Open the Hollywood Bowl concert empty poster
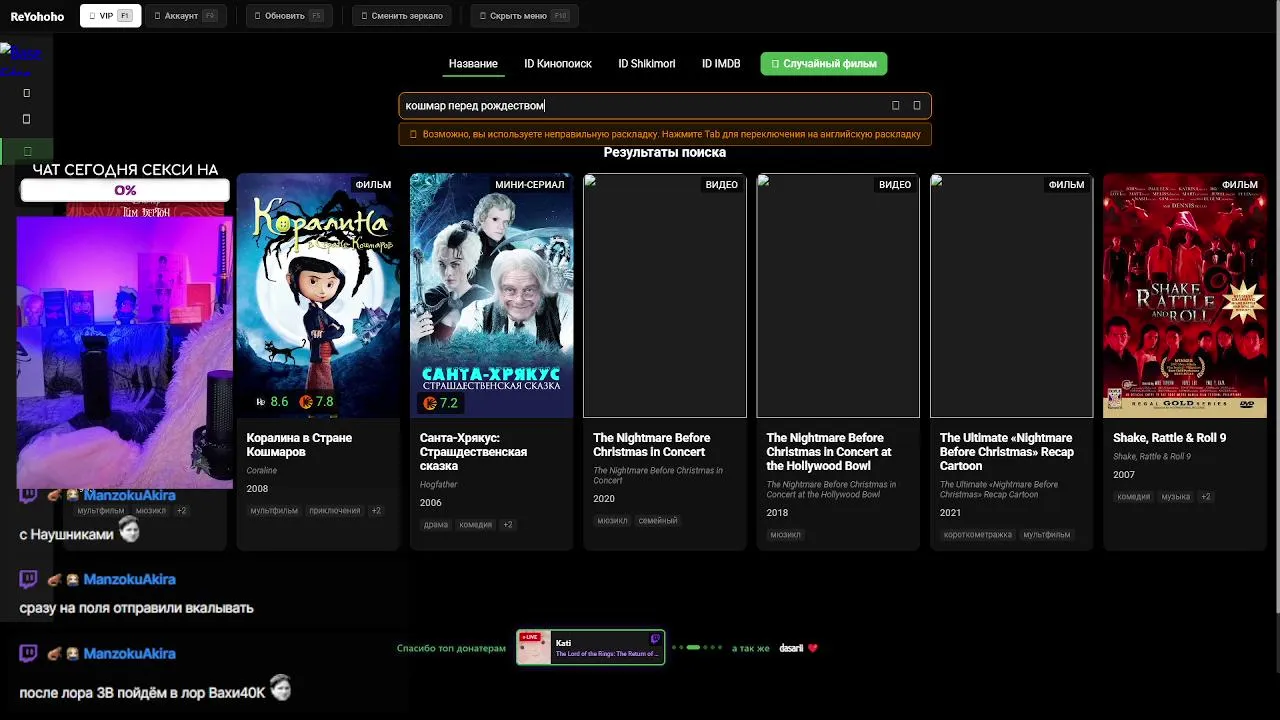1280x720 pixels. pos(838,295)
